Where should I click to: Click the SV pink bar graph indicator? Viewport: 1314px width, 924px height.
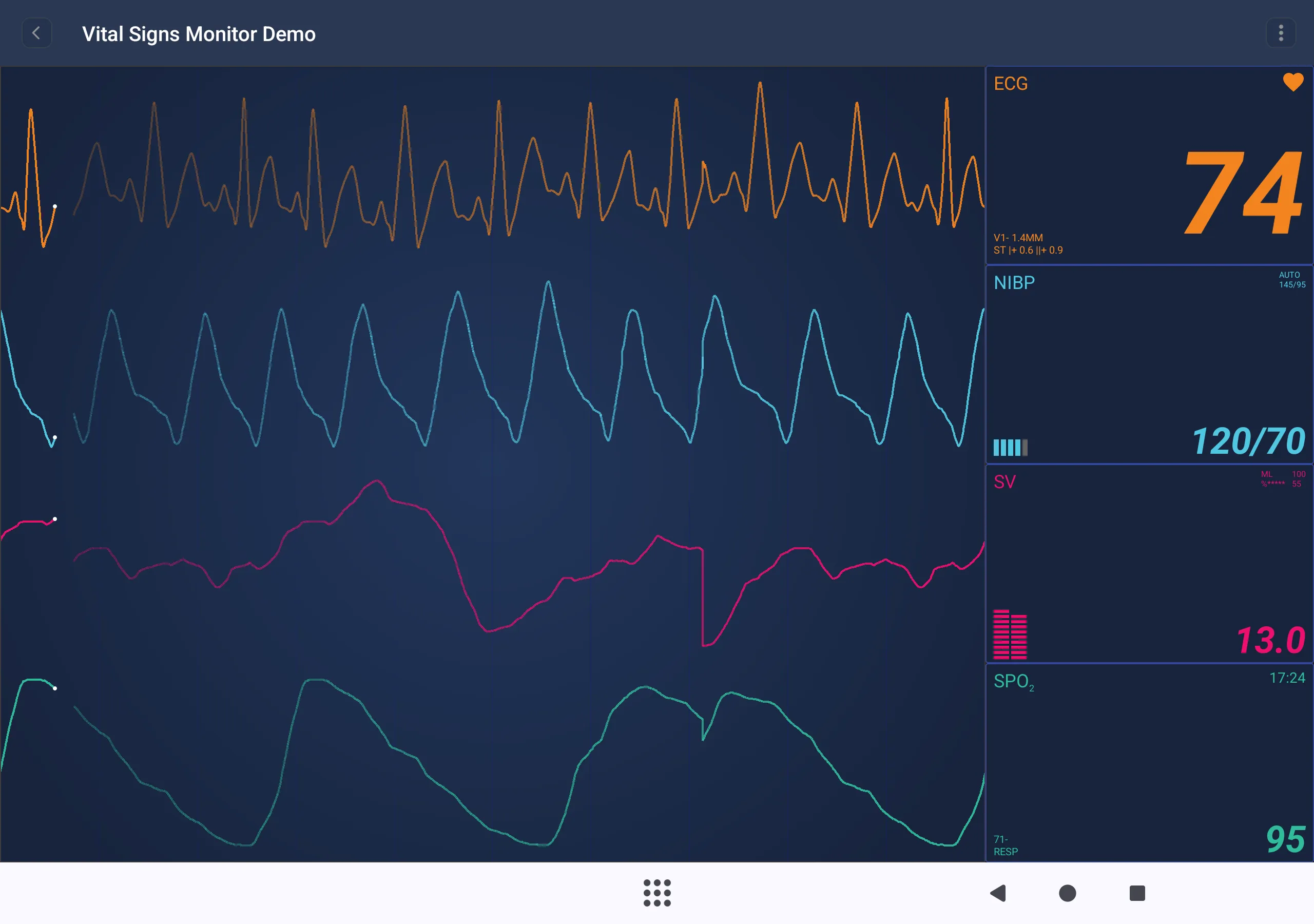tap(1010, 634)
